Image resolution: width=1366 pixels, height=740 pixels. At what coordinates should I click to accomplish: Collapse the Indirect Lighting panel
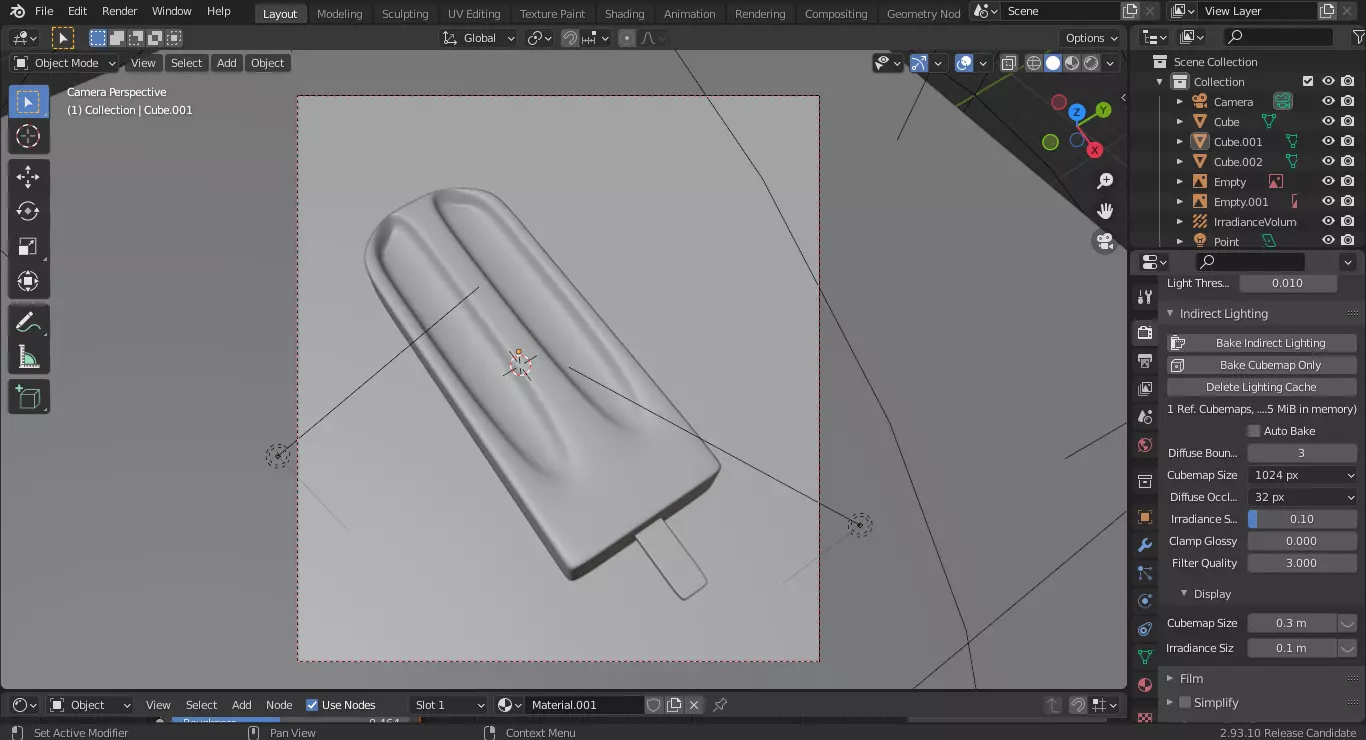[1172, 314]
